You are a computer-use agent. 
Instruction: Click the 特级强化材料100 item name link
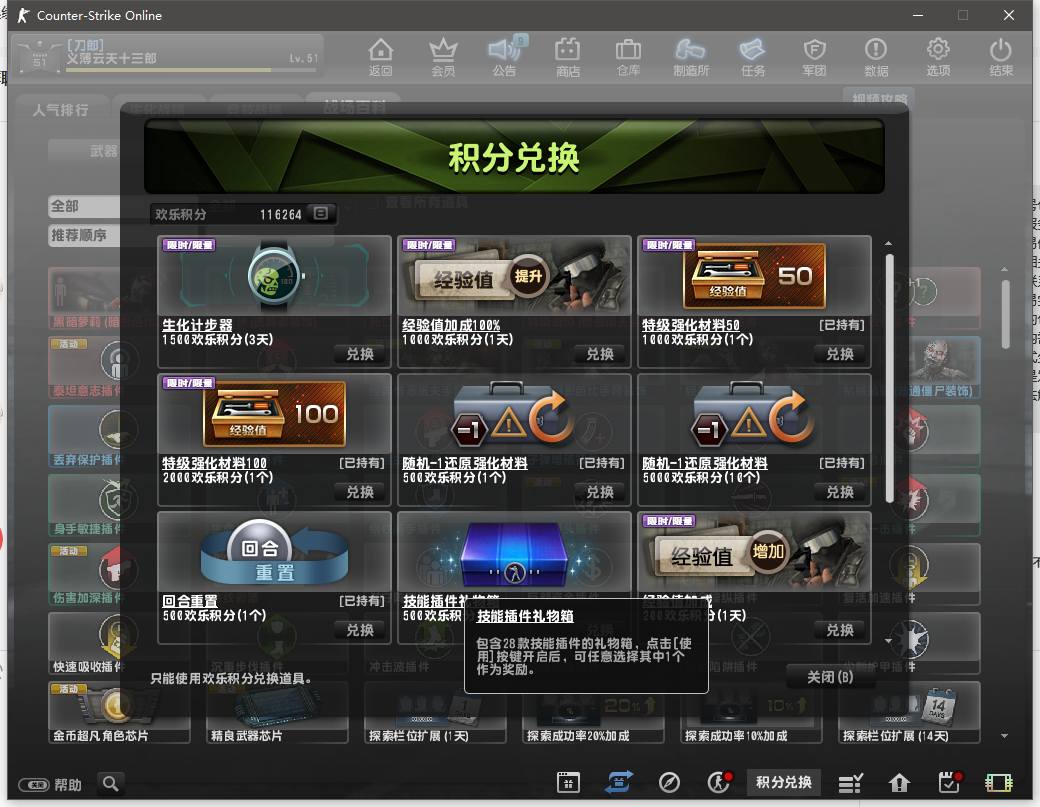click(x=214, y=463)
